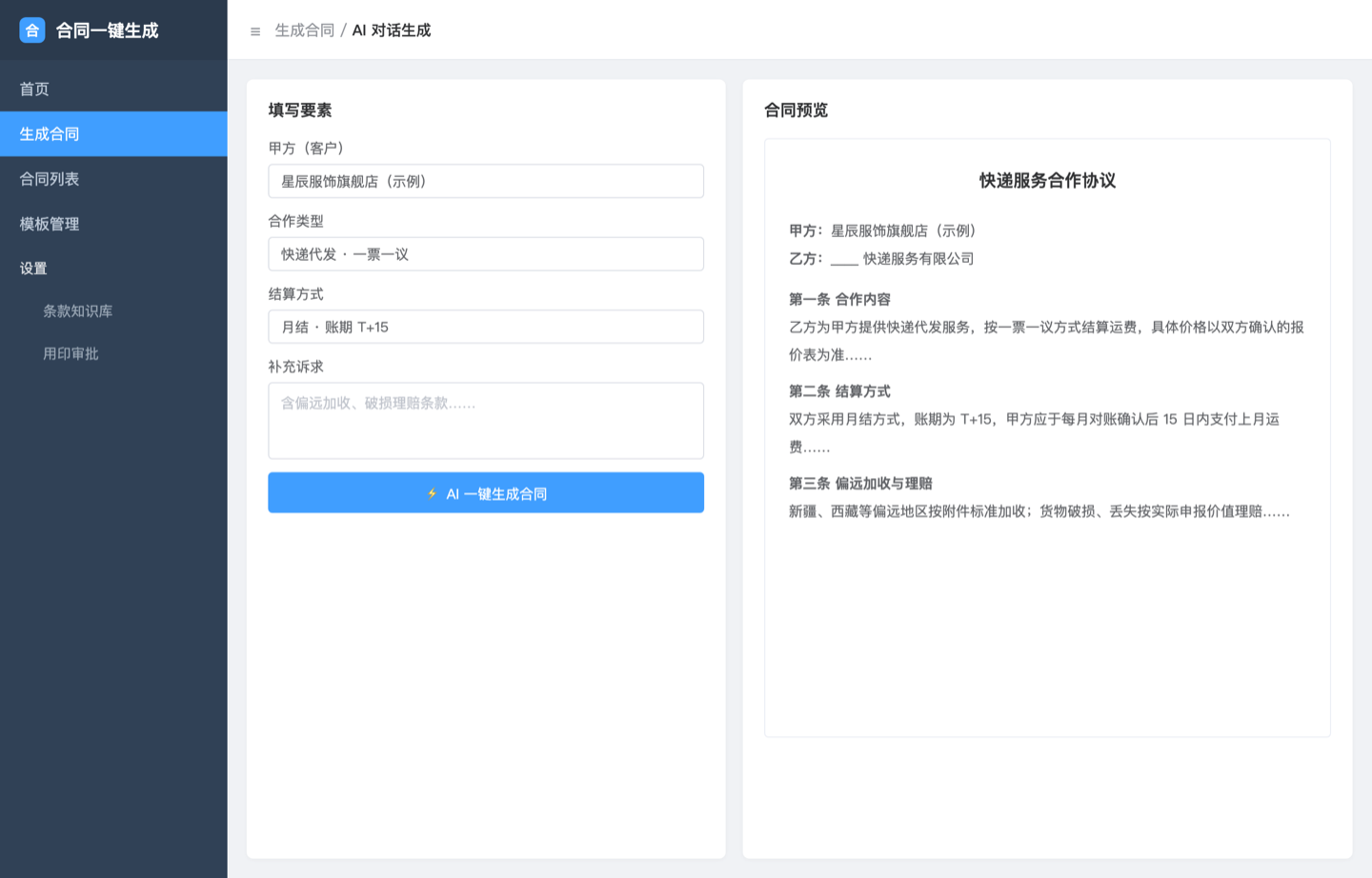Click the 甲方：星辰服饰旗舰店 line in preview
The image size is (1372, 878).
click(x=882, y=230)
